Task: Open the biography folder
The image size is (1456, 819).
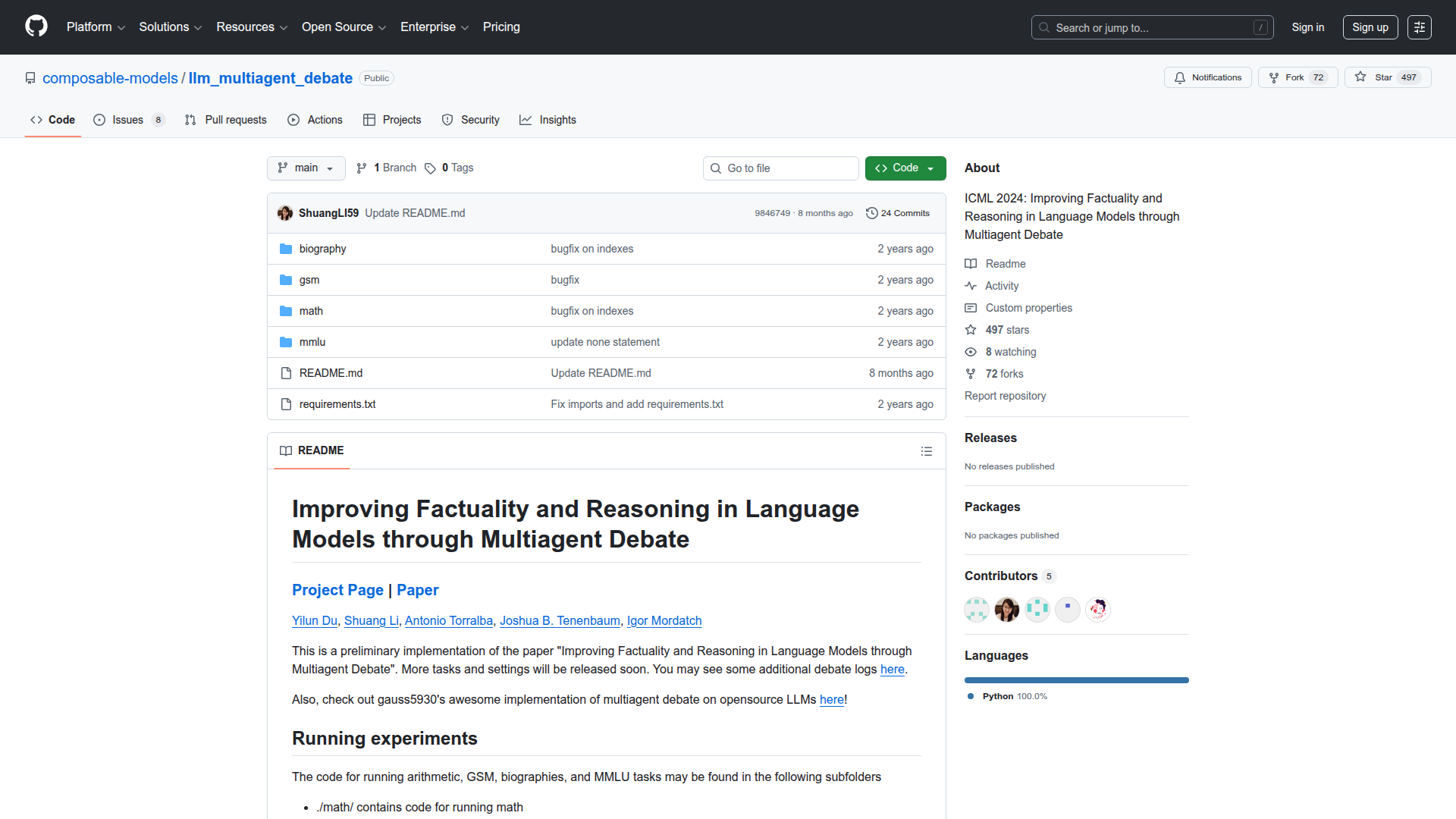Action: (x=322, y=249)
